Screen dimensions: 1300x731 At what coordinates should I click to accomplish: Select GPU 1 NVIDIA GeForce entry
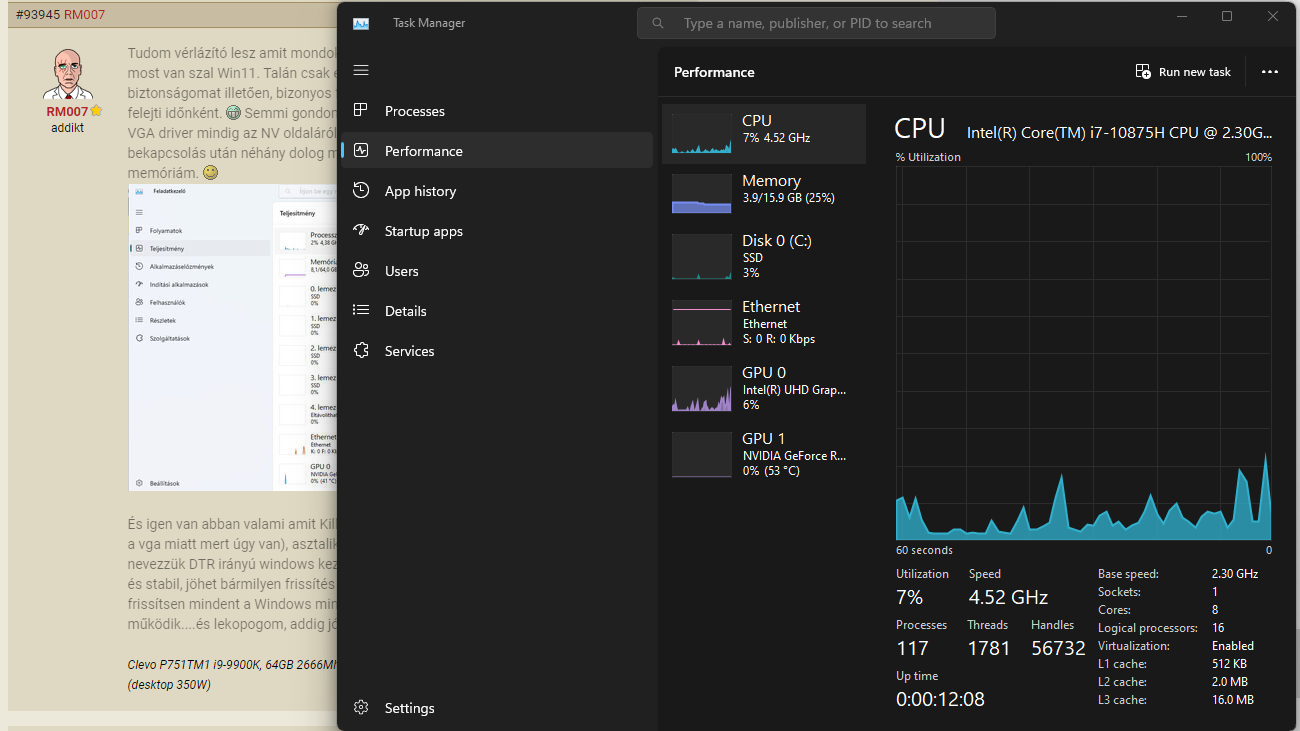coord(764,454)
